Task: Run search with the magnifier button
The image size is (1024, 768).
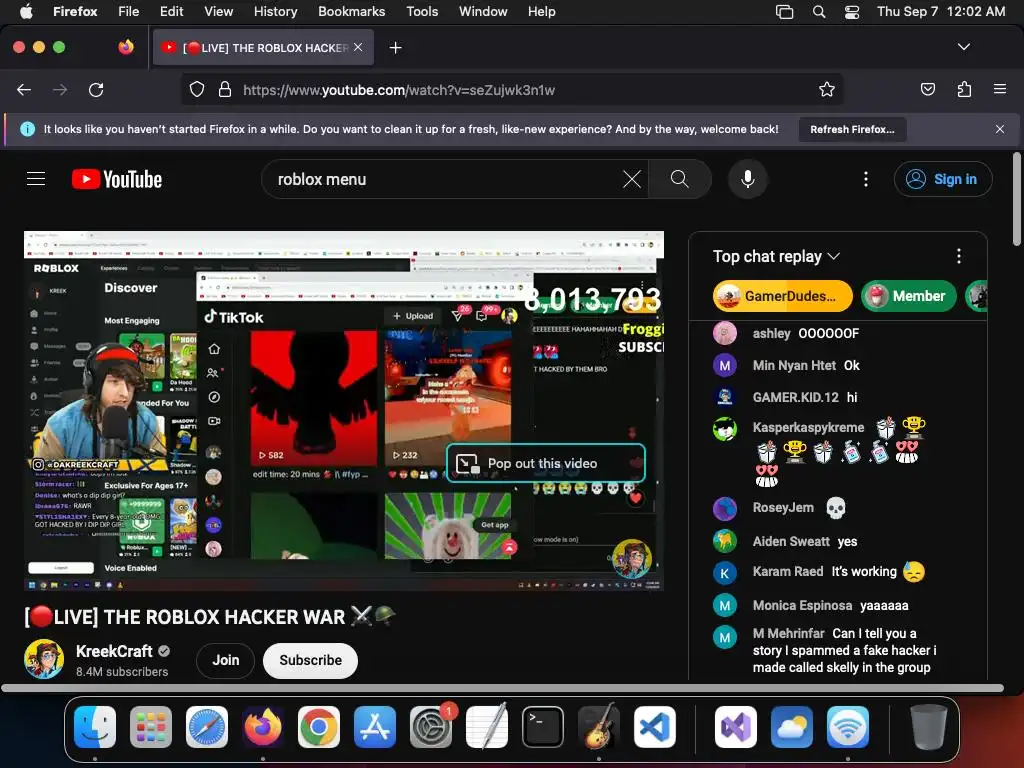Action: point(679,179)
